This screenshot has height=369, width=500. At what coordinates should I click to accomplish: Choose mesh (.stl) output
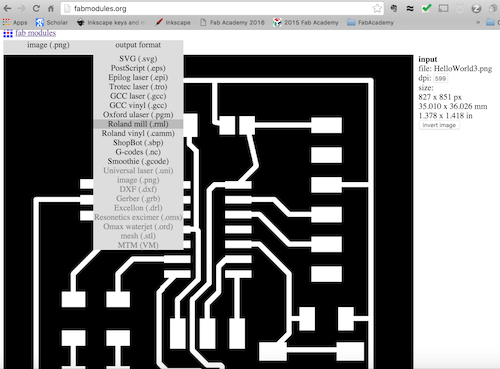coord(138,236)
